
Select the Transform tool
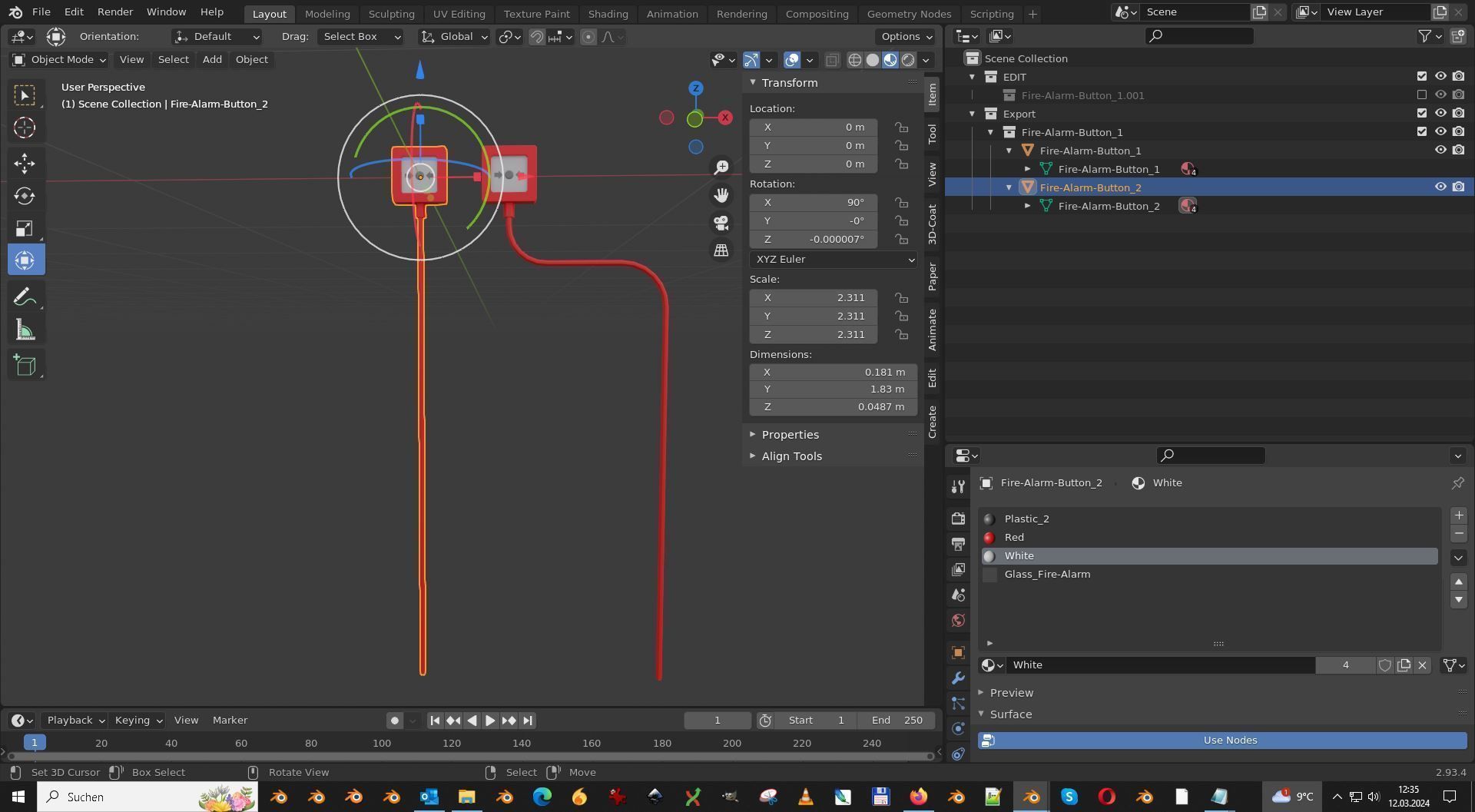click(25, 260)
